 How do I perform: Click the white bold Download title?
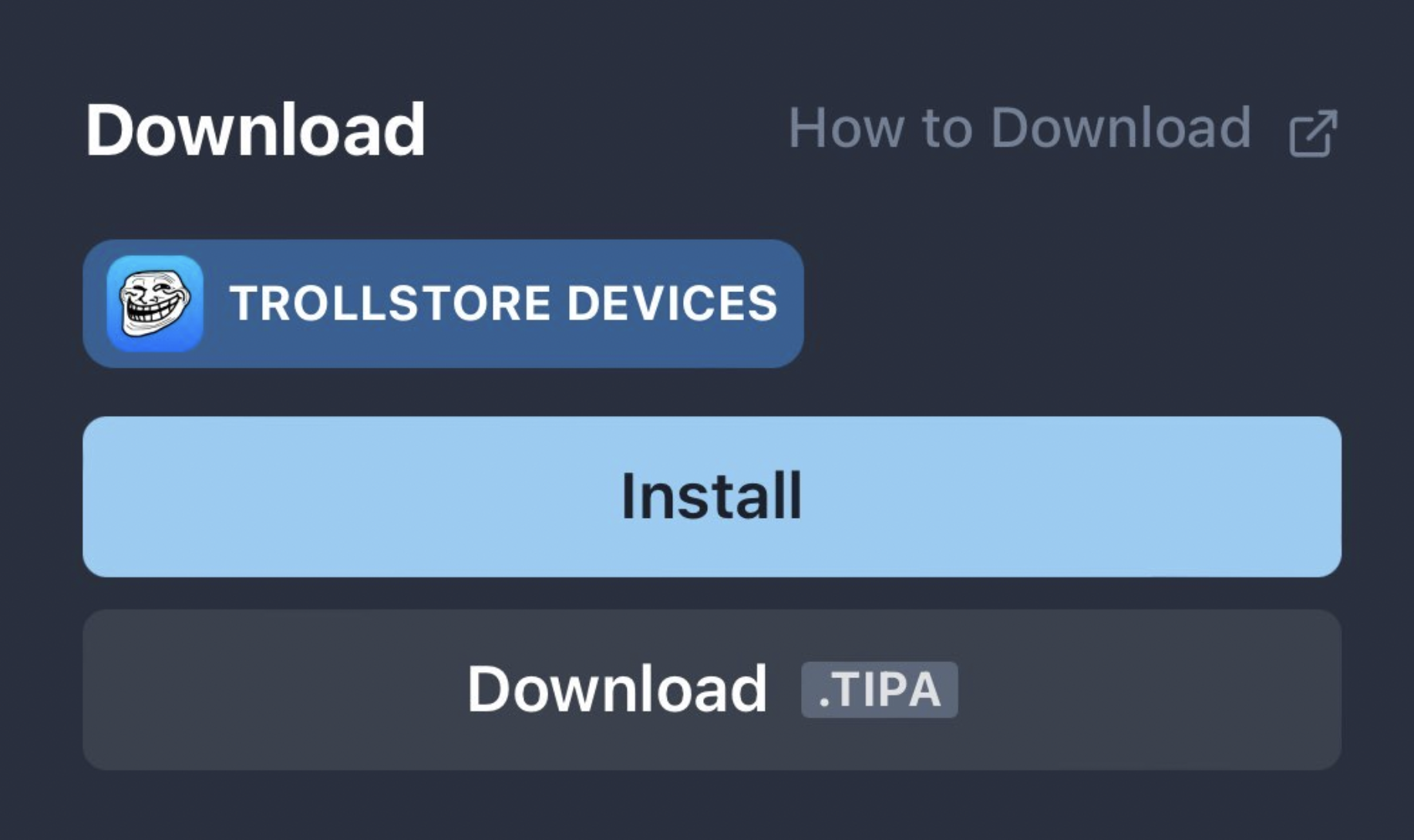255,130
